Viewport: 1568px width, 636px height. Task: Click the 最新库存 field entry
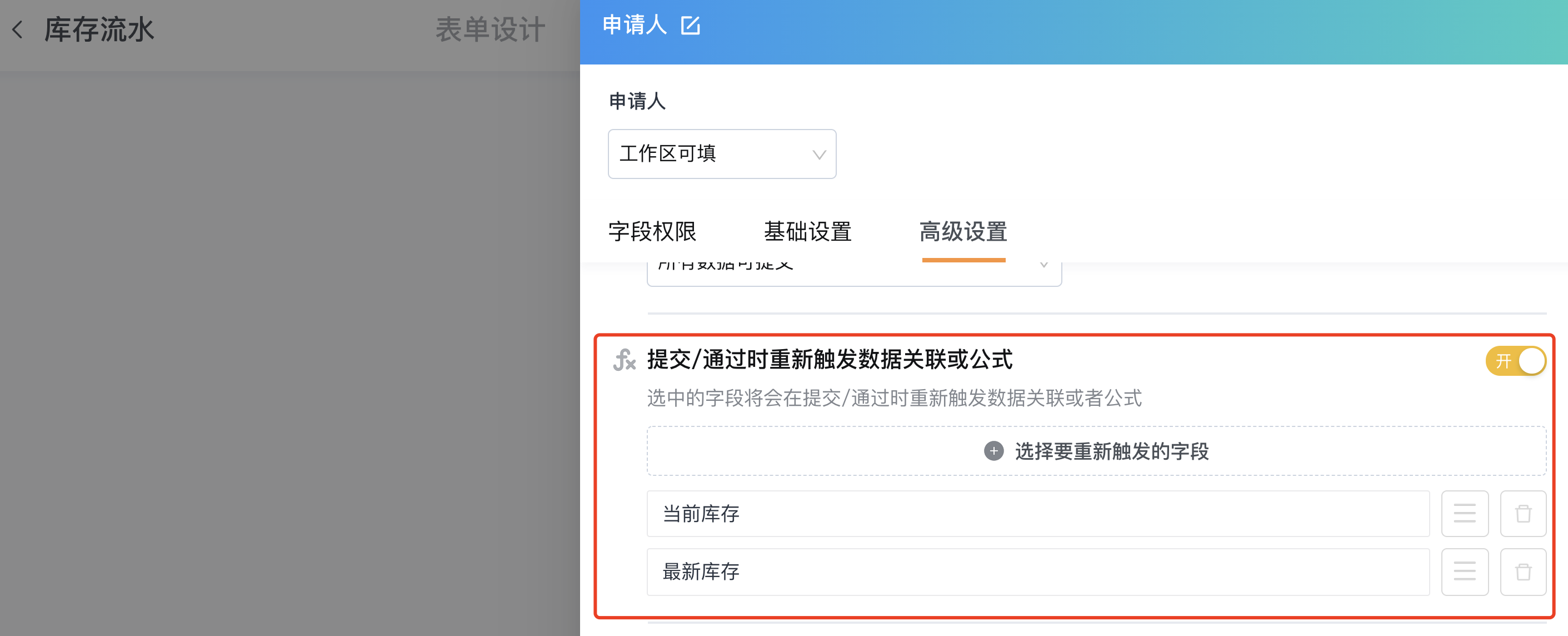click(1038, 572)
